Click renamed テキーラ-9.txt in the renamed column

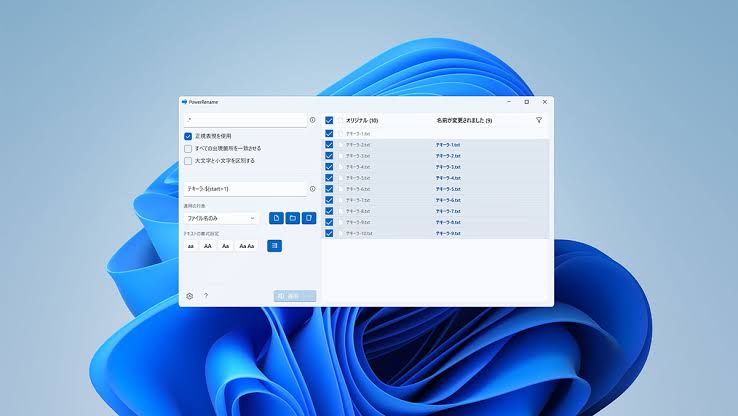[448, 233]
